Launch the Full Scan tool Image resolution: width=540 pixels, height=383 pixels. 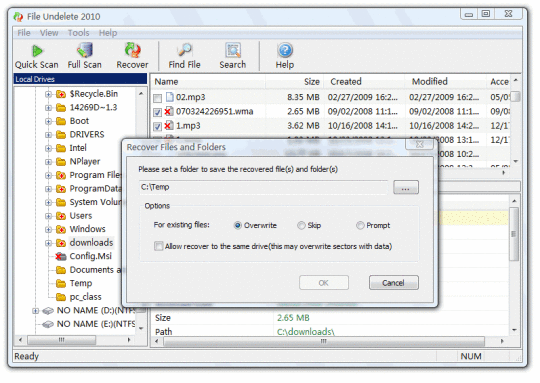pyautogui.click(x=84, y=56)
